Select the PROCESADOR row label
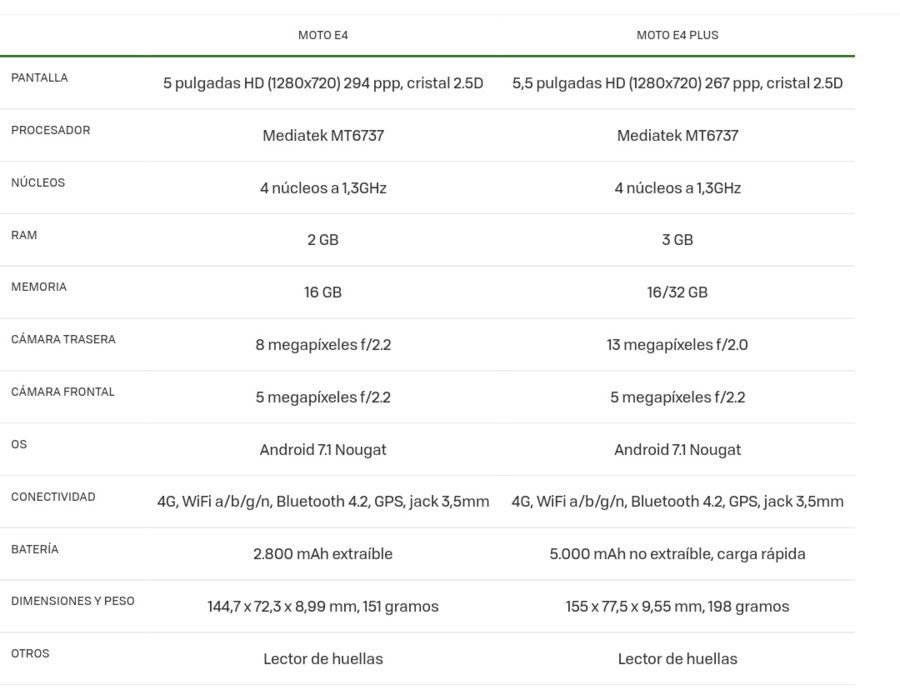This screenshot has height=690, width=900. coord(51,130)
